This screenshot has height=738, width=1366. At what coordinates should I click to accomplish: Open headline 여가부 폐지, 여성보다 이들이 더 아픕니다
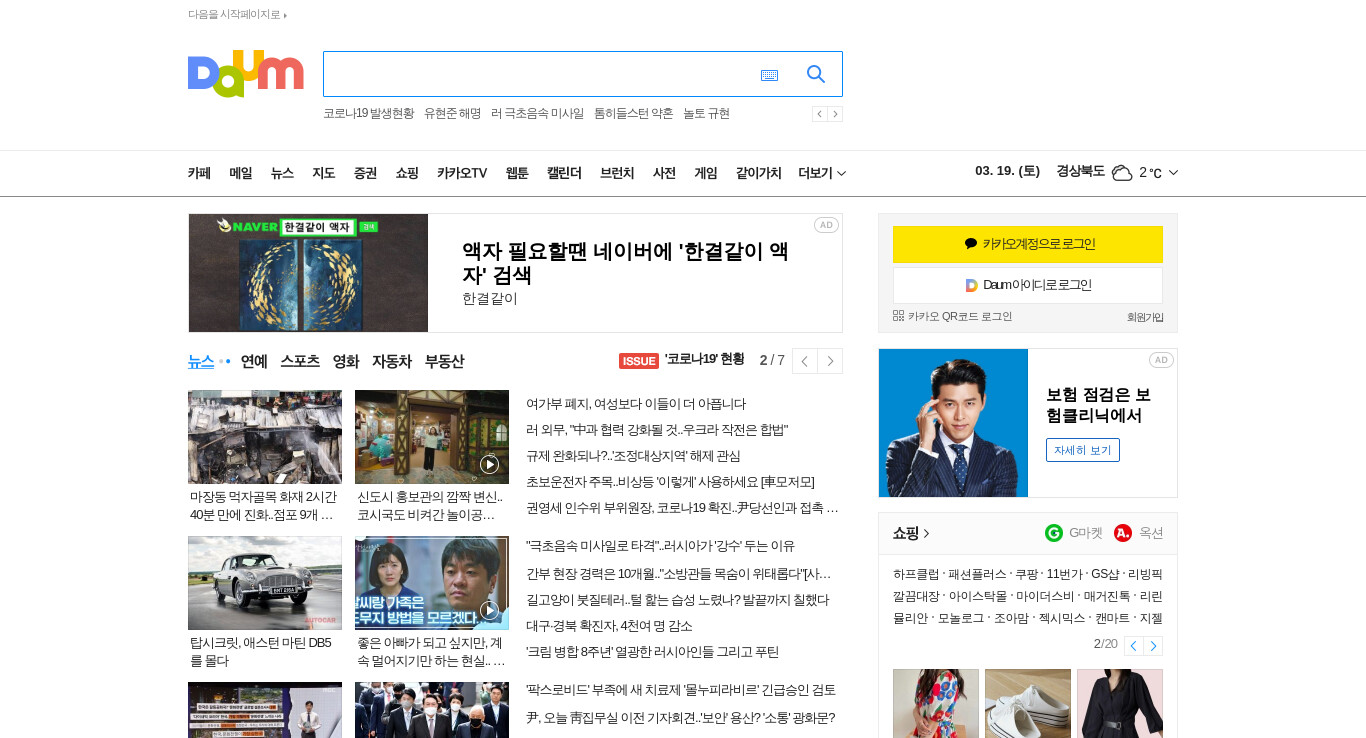pos(636,404)
